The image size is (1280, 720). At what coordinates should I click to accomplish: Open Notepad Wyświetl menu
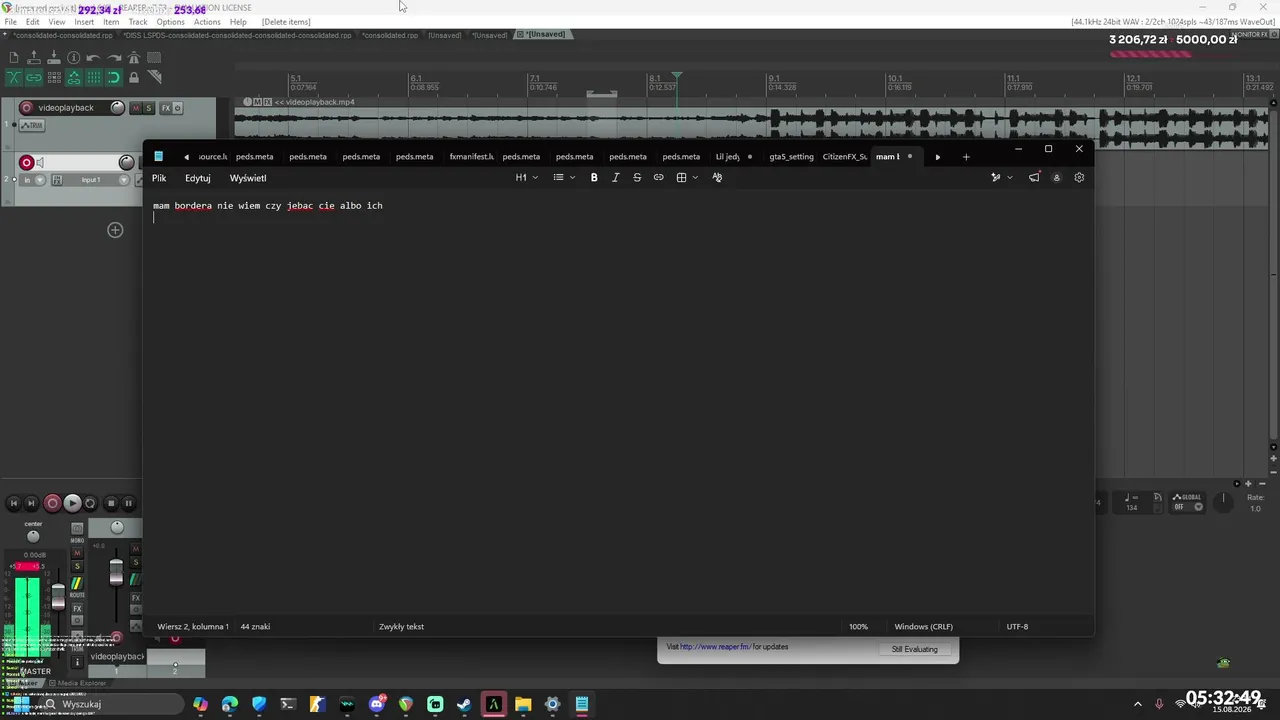tap(248, 178)
